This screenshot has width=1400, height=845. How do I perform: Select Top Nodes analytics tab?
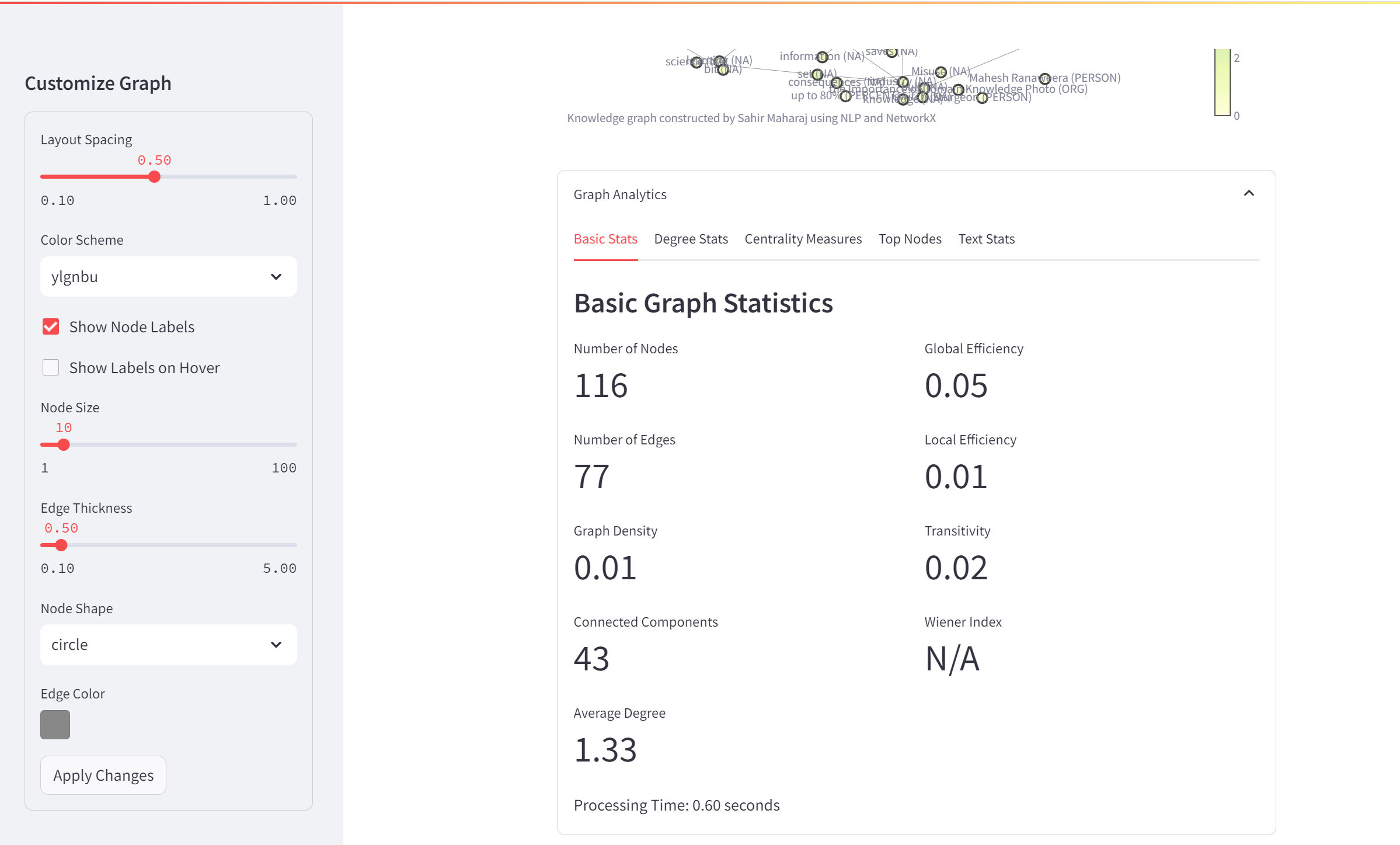click(x=908, y=239)
